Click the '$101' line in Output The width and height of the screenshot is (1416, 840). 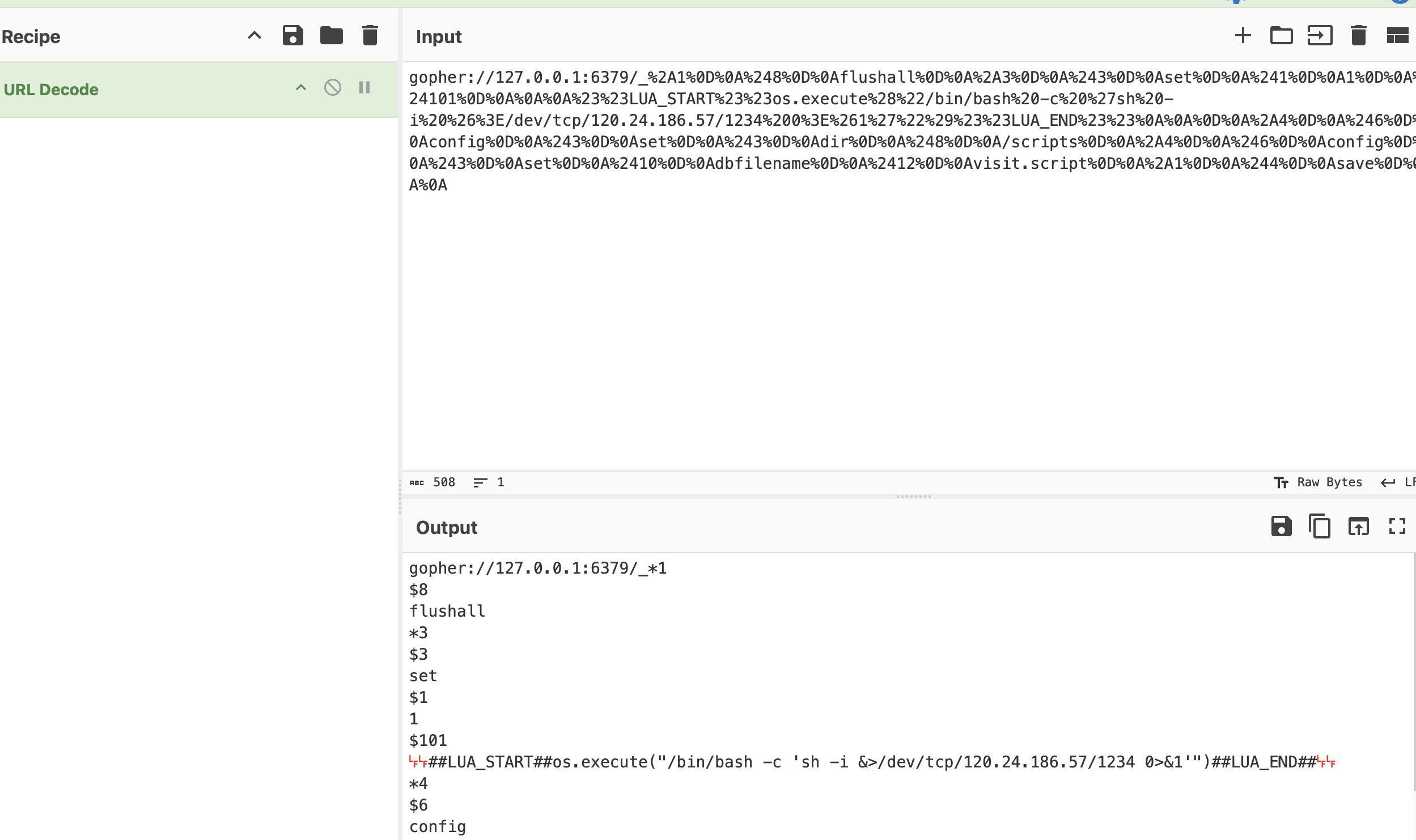428,741
